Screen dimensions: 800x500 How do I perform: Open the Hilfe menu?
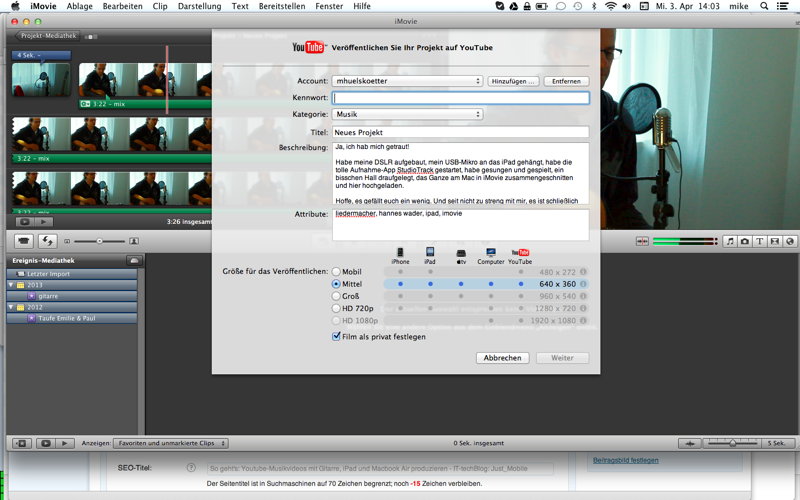point(362,6)
